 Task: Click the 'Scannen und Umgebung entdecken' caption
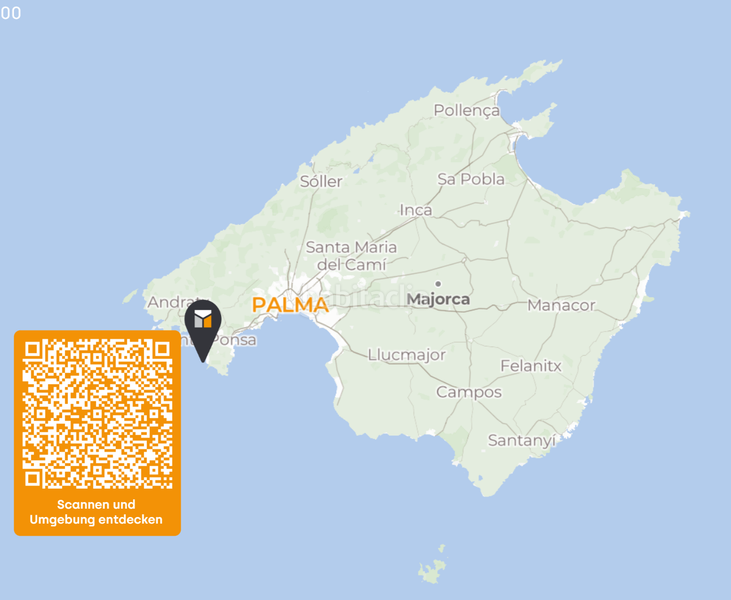click(x=97, y=512)
